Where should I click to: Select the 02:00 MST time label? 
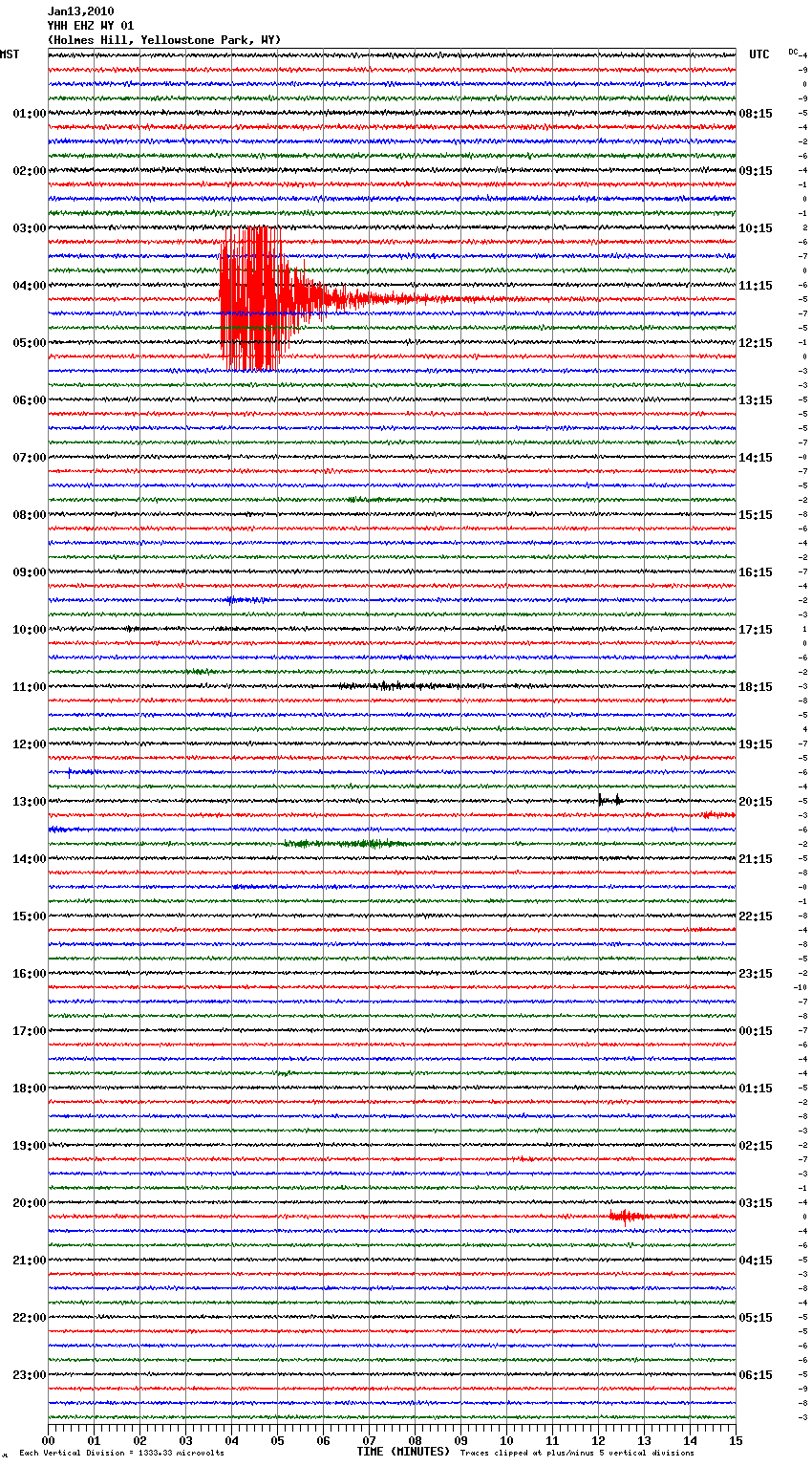(x=30, y=171)
